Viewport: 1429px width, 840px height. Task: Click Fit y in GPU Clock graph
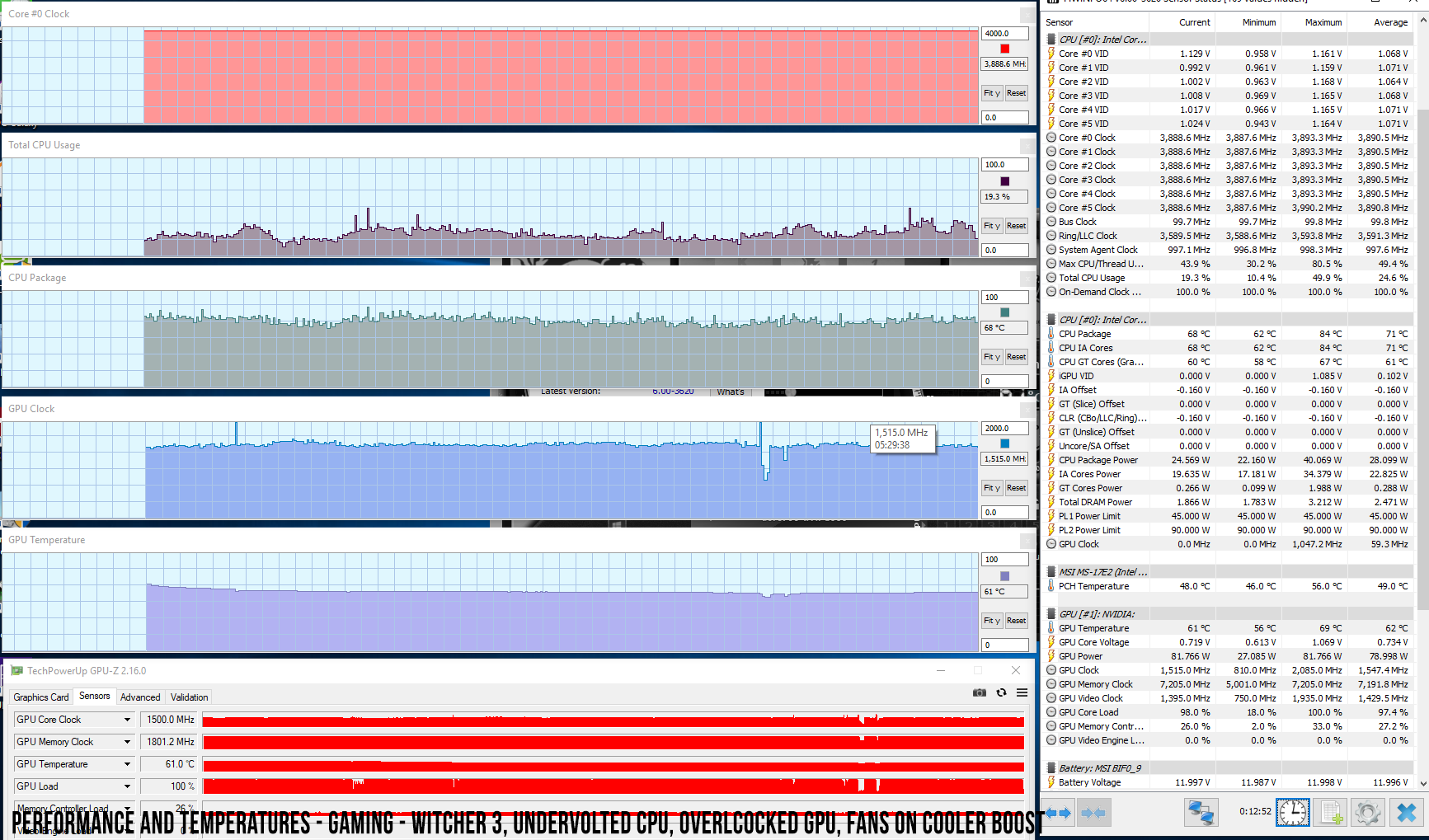click(992, 488)
